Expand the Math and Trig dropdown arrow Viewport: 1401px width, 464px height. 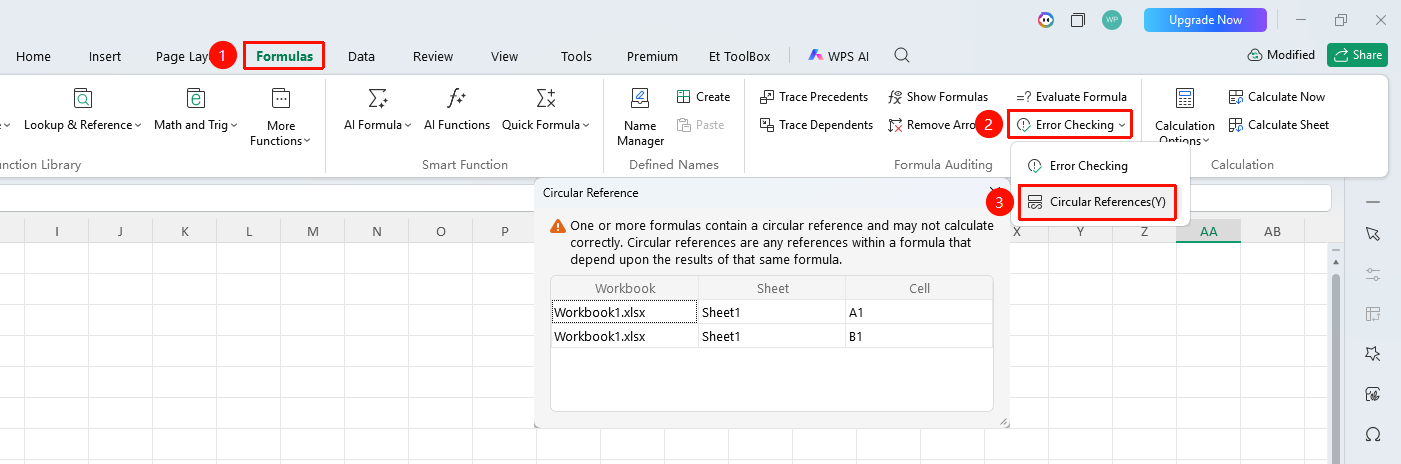[x=234, y=126]
